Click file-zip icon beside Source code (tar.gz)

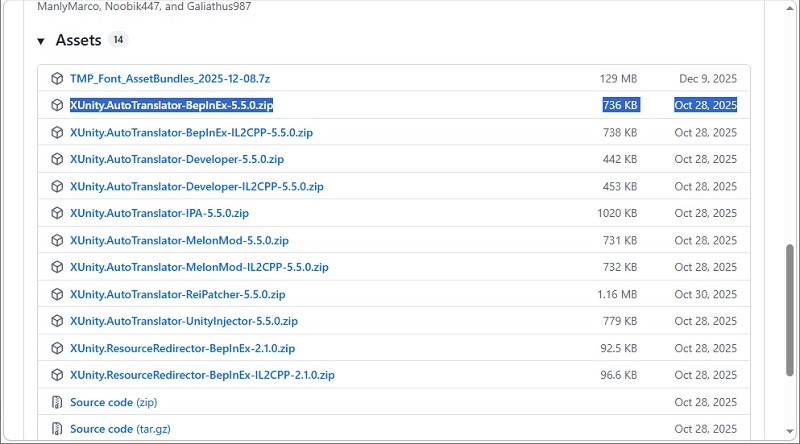[57, 429]
